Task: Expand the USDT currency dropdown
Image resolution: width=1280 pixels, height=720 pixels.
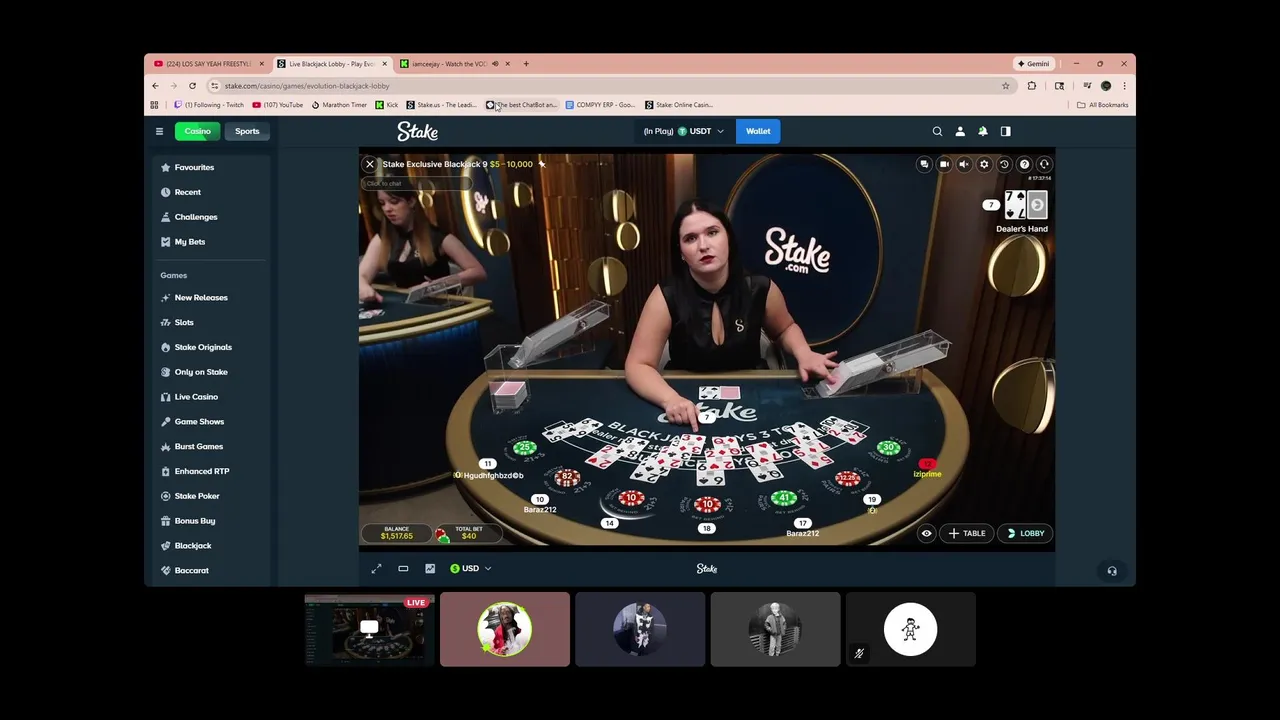Action: pos(684,131)
